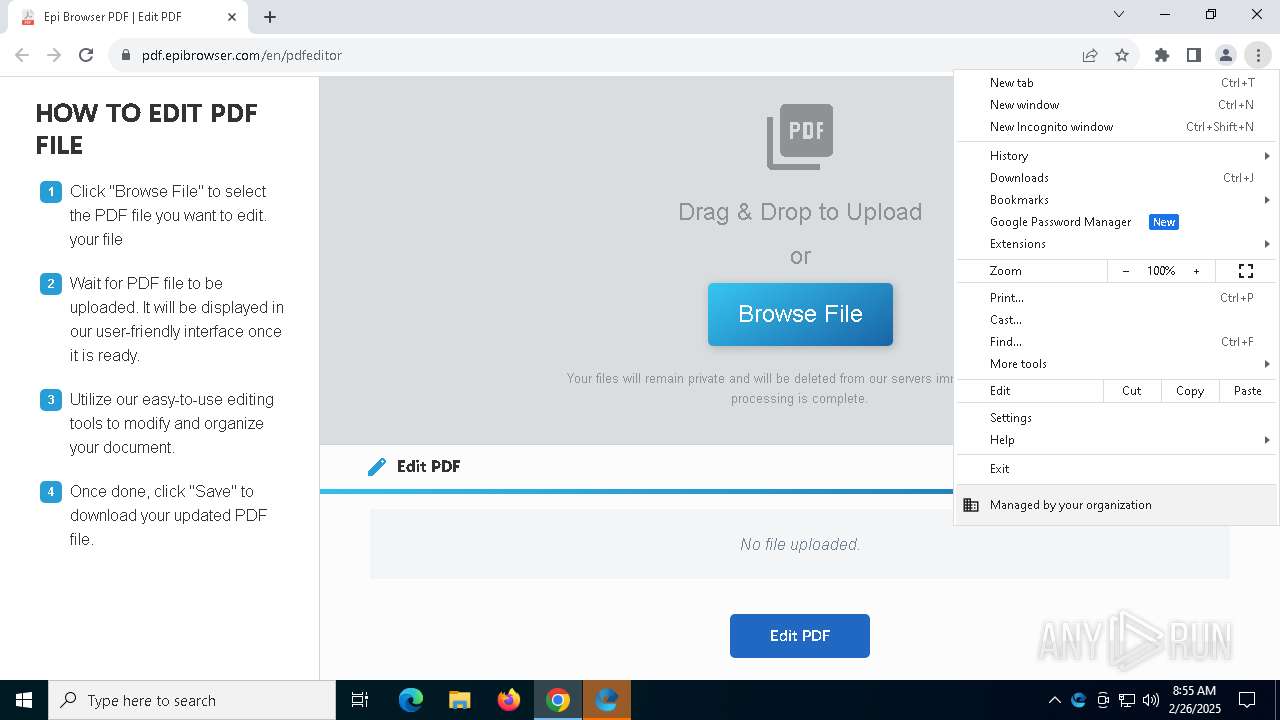Viewport: 1280px width, 720px height.
Task: Open network status tray icon
Action: tap(1127, 700)
